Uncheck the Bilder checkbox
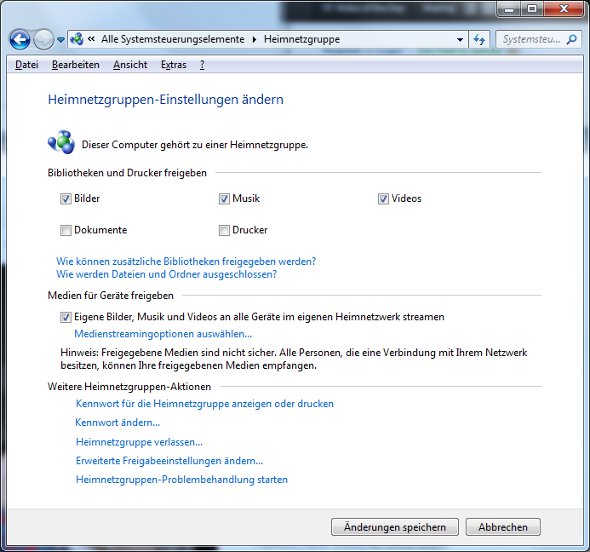This screenshot has width=590, height=552. click(66, 199)
